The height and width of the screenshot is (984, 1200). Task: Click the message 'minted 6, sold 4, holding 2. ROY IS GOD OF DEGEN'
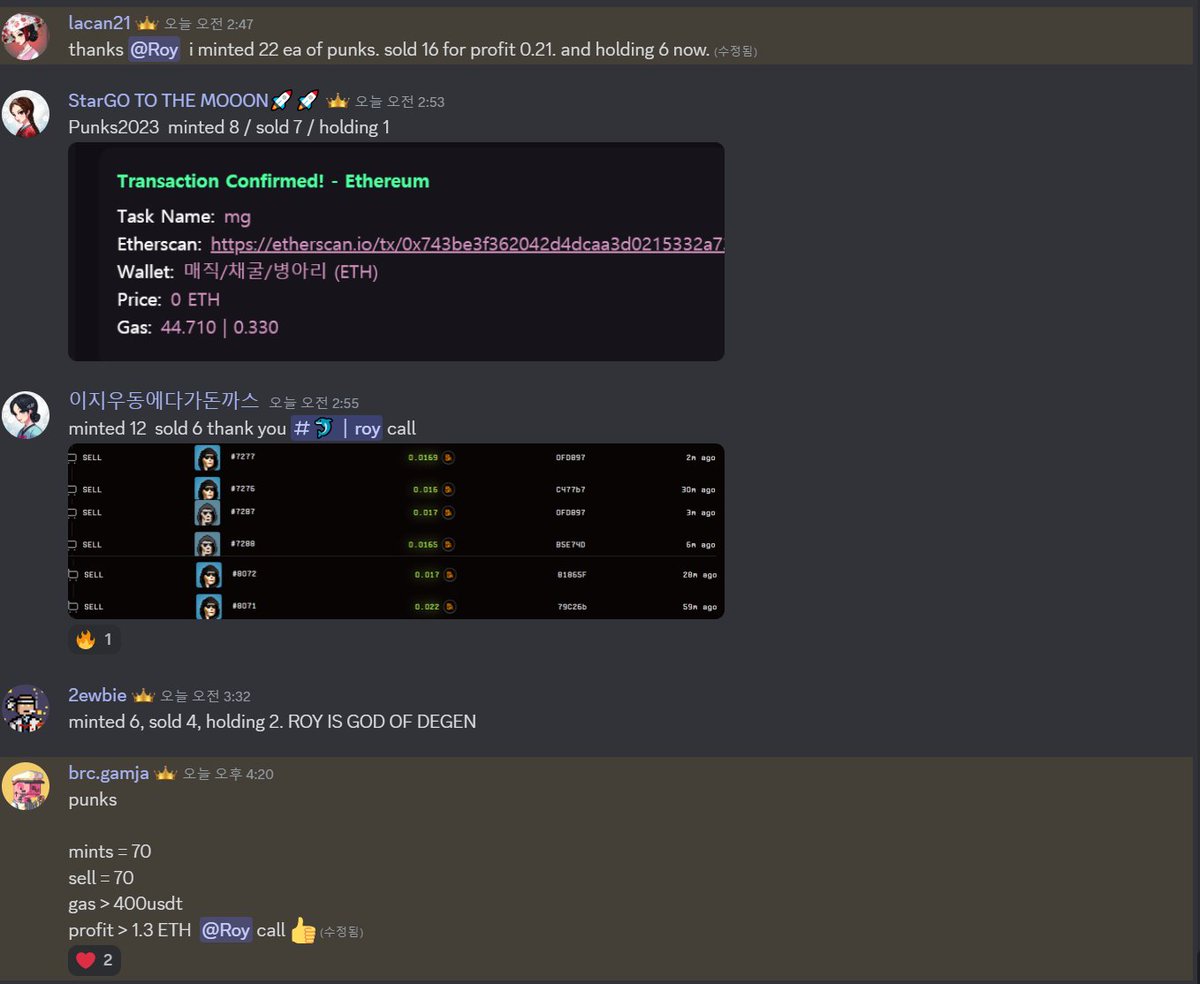coord(272,721)
